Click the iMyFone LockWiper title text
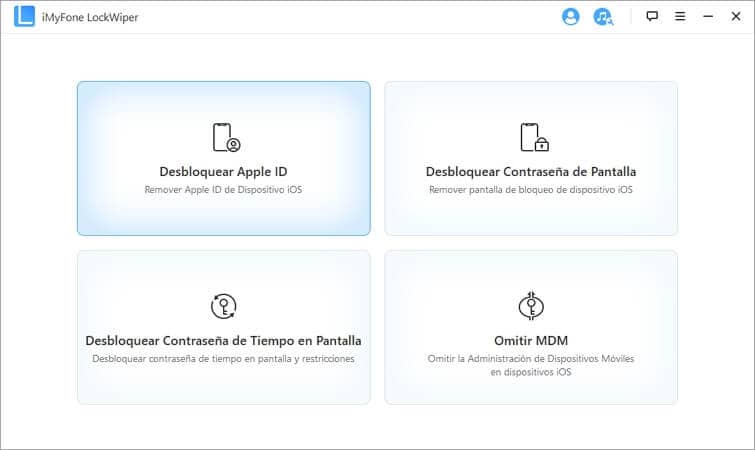This screenshot has width=755, height=450. [x=90, y=17]
